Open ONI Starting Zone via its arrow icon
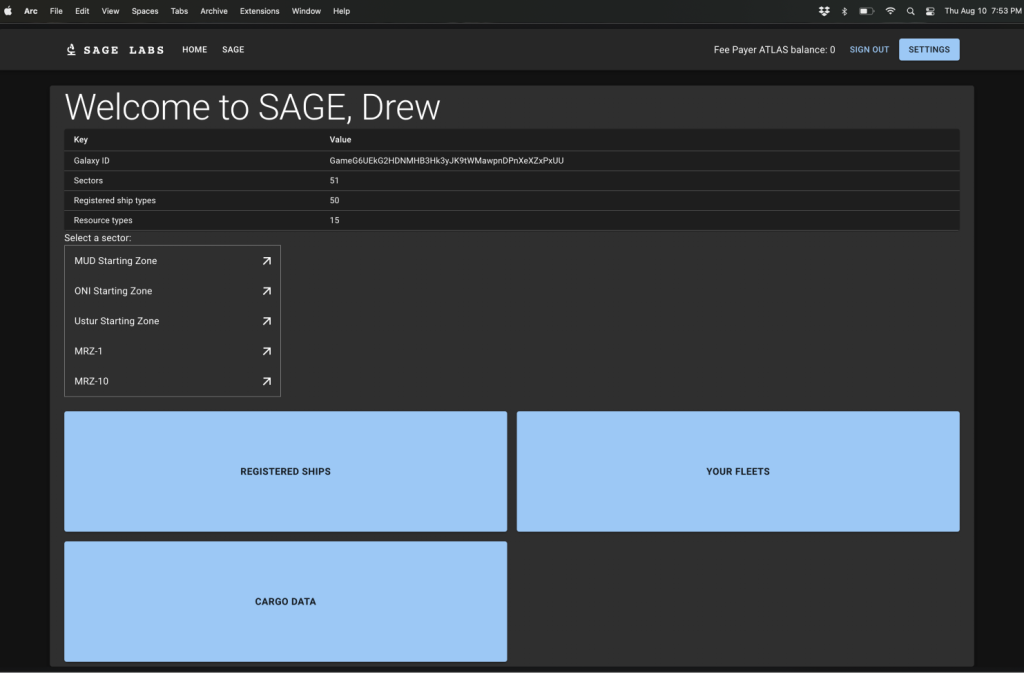 point(266,290)
